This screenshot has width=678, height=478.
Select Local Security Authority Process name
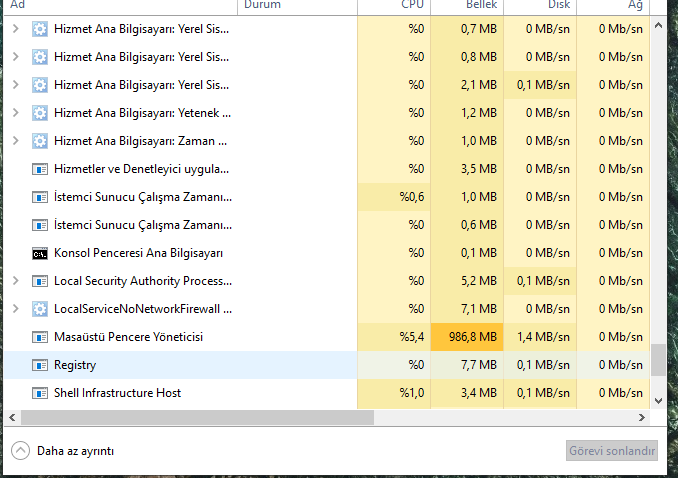(143, 281)
